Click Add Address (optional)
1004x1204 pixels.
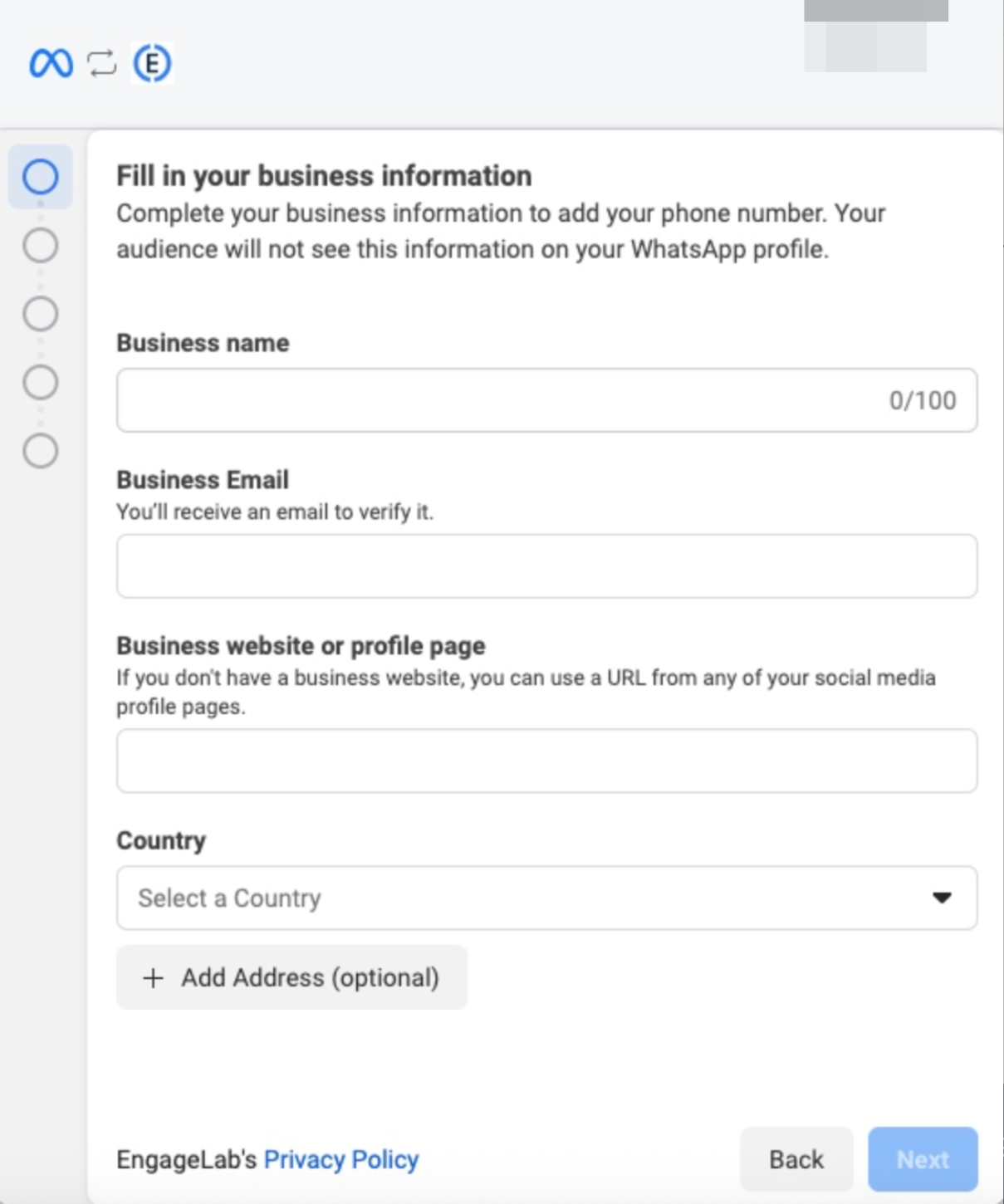[291, 977]
